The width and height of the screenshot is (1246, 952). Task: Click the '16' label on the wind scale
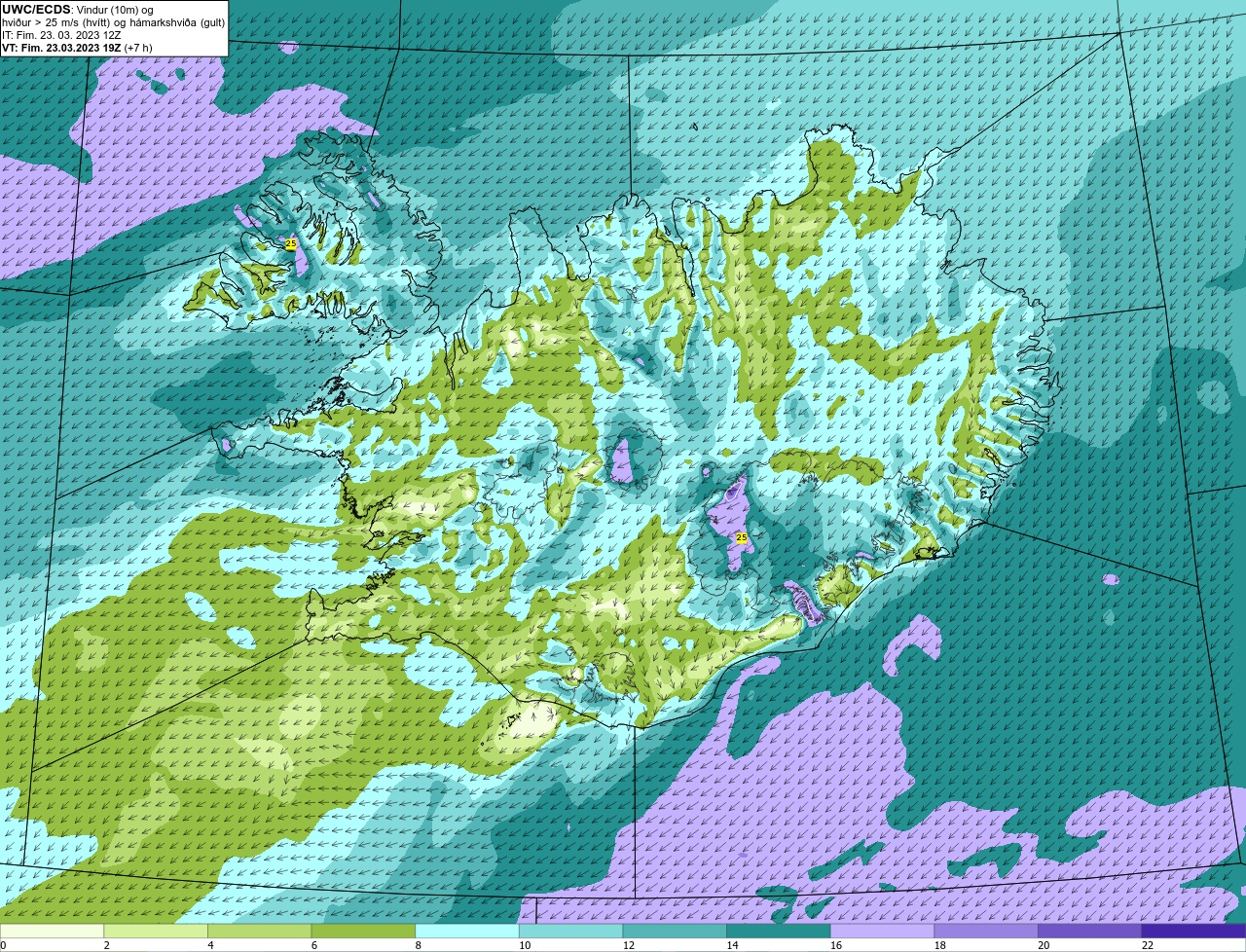836,945
